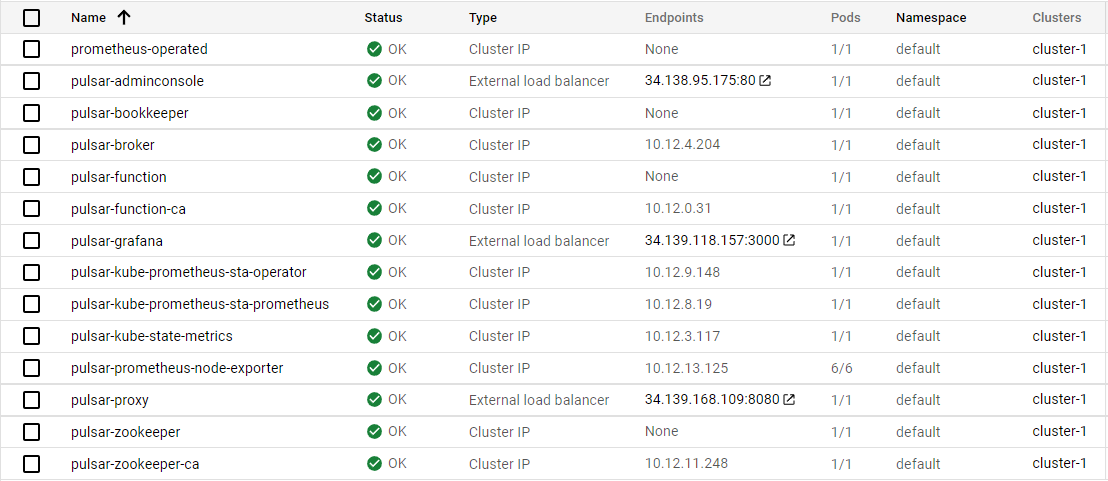This screenshot has height=481, width=1108.
Task: Toggle the select-all checkbox in header
Action: [31, 17]
